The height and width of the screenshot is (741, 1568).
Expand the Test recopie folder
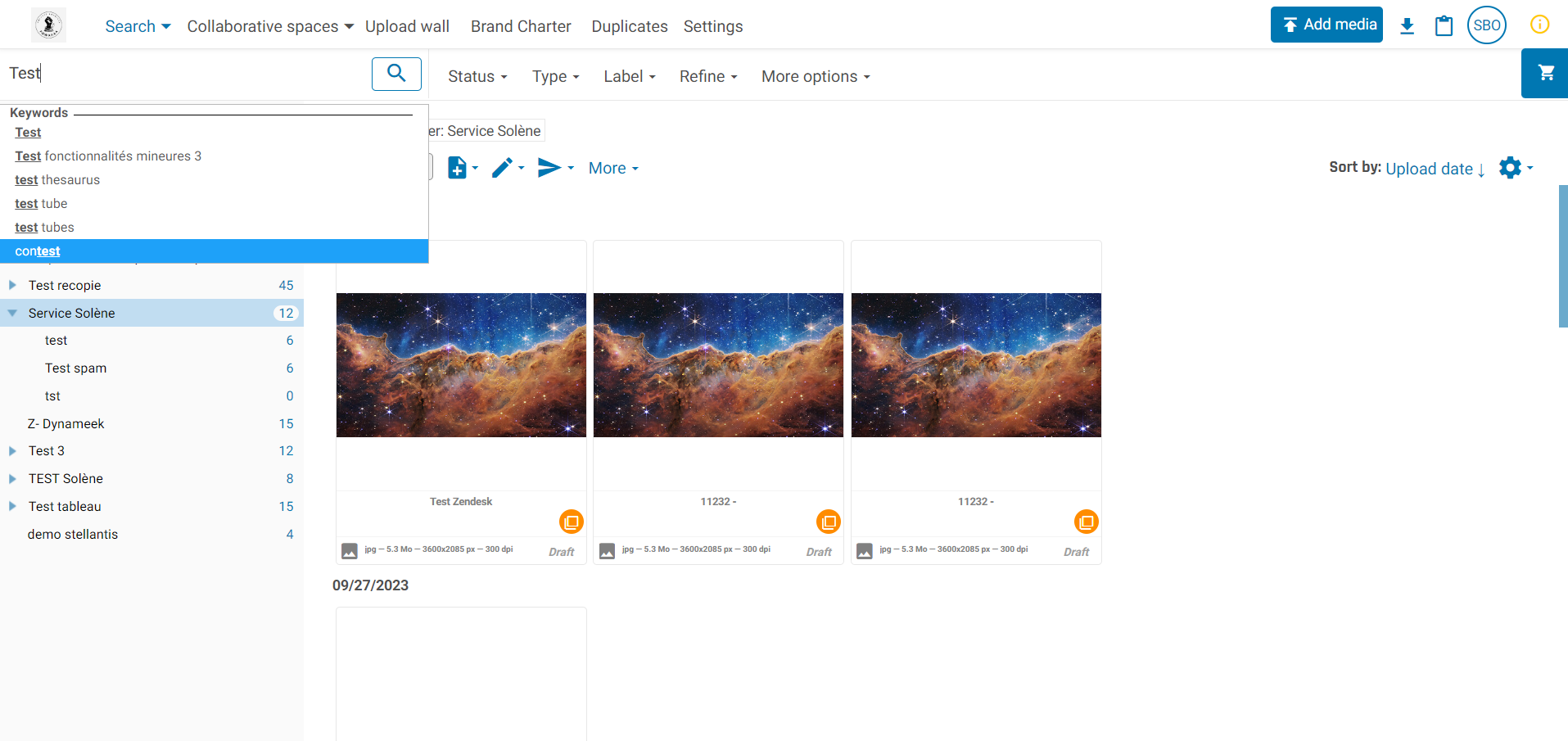coord(12,285)
